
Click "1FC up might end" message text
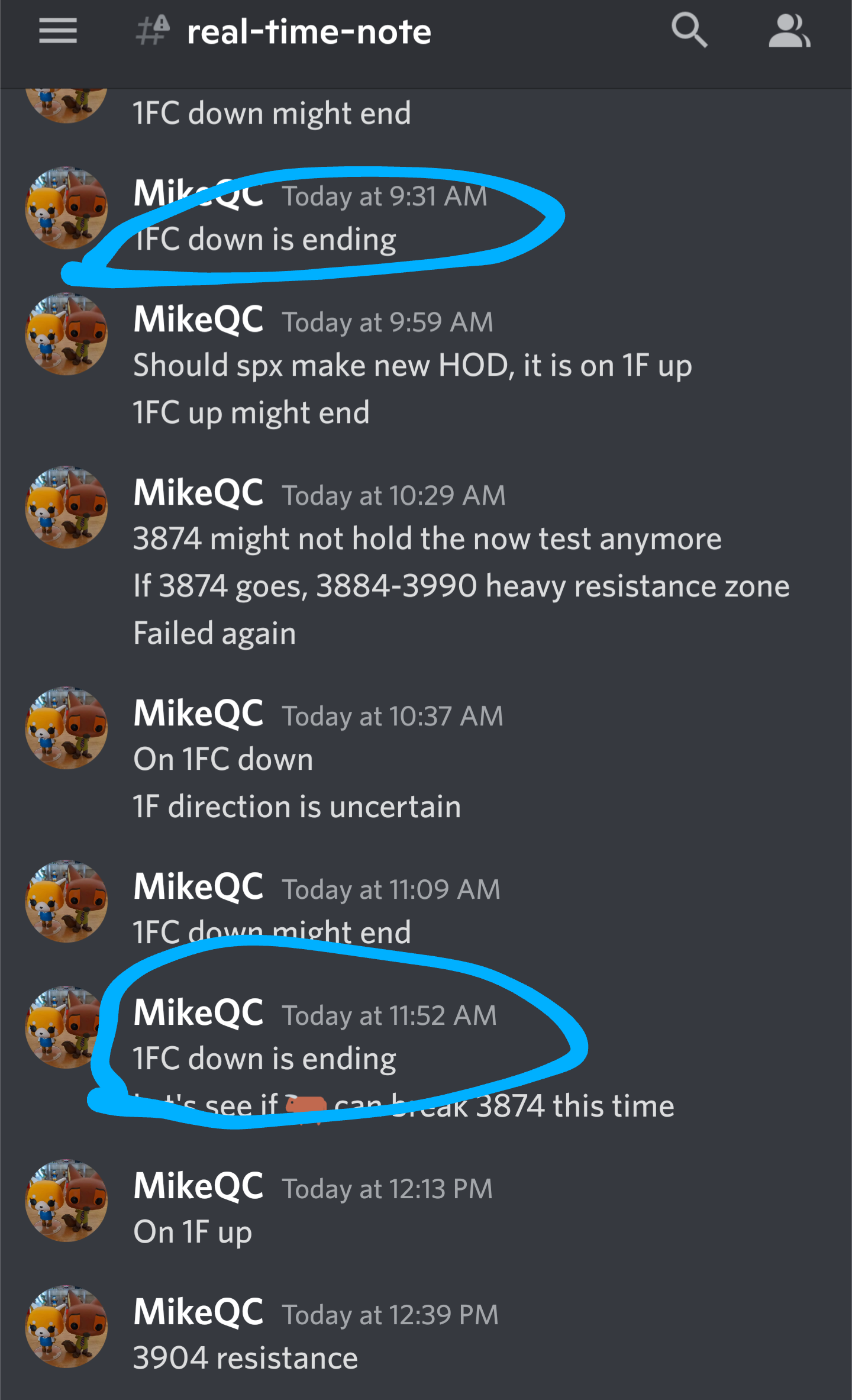pyautogui.click(x=251, y=412)
